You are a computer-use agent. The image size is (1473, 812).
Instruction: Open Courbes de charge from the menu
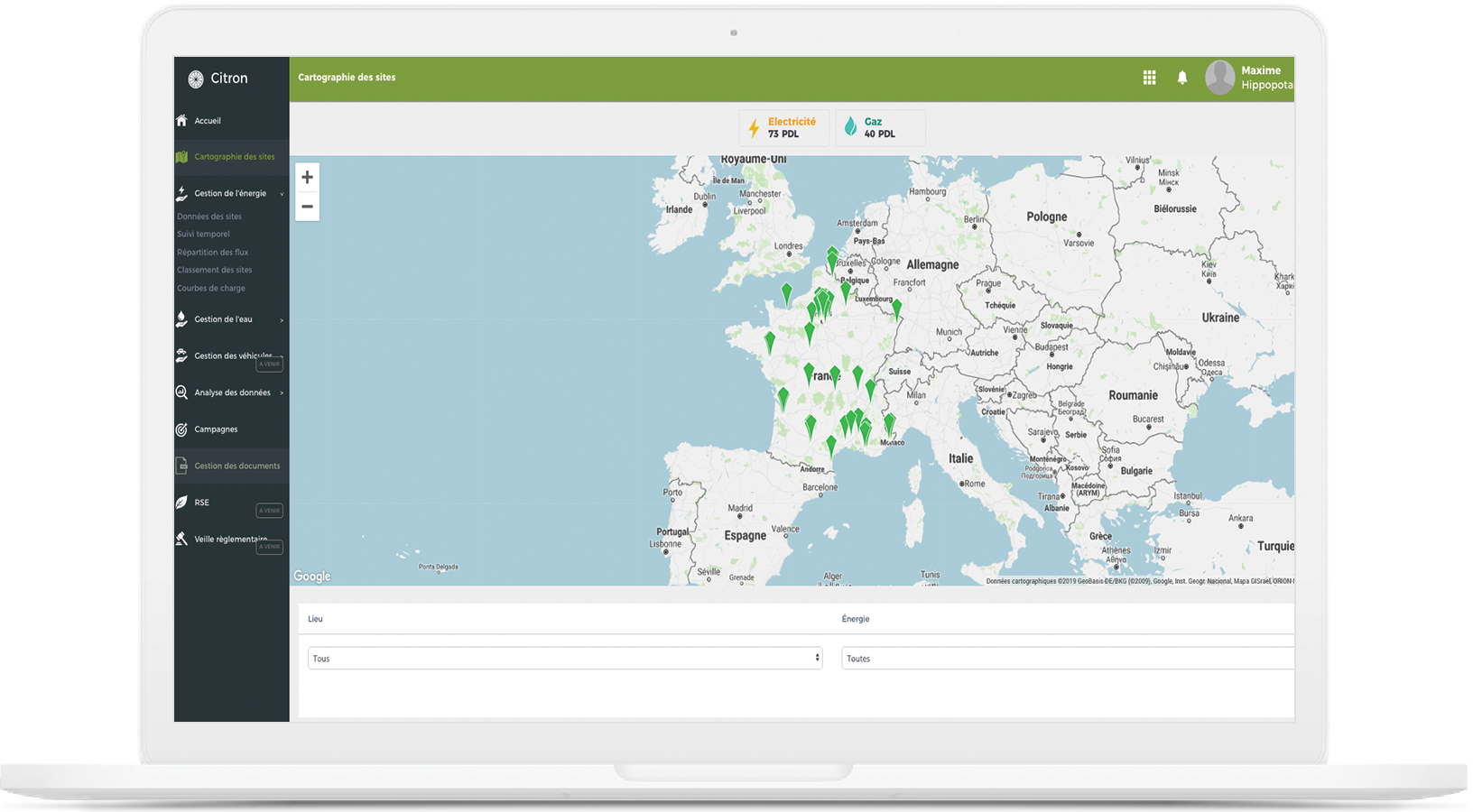click(210, 288)
